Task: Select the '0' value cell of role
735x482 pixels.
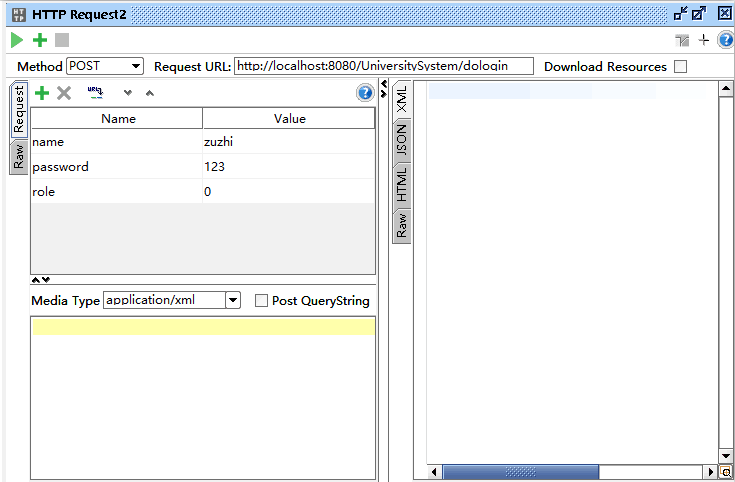Action: pos(289,191)
